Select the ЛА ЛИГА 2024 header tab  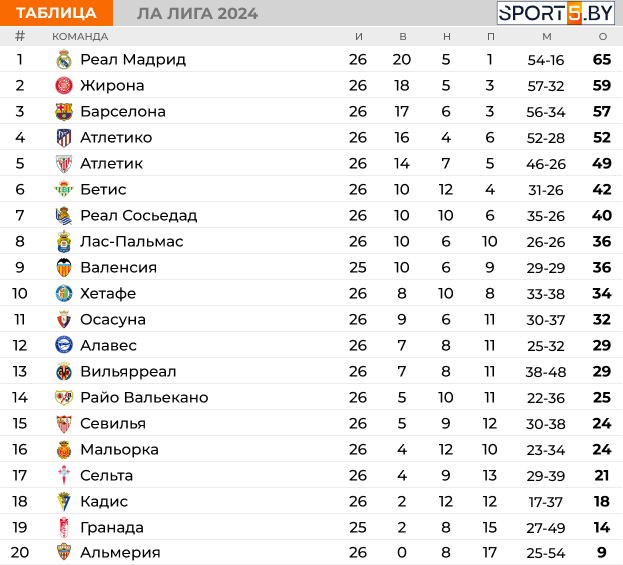point(197,14)
